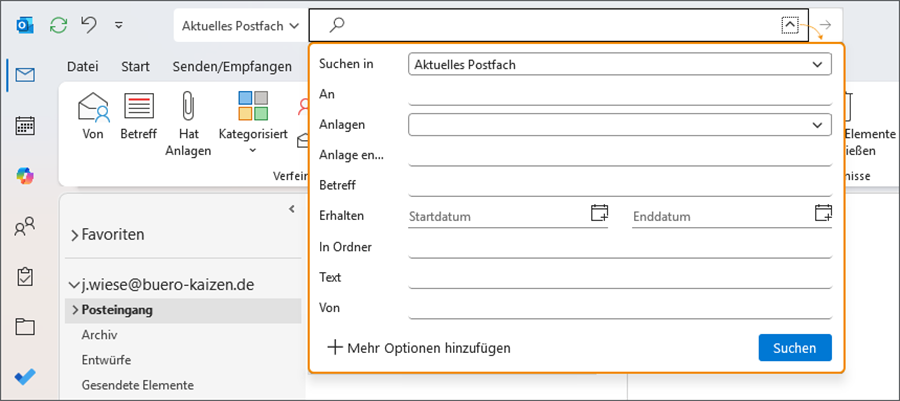The width and height of the screenshot is (900, 401).
Task: Open the Enddatum calendar picker
Action: tap(823, 212)
